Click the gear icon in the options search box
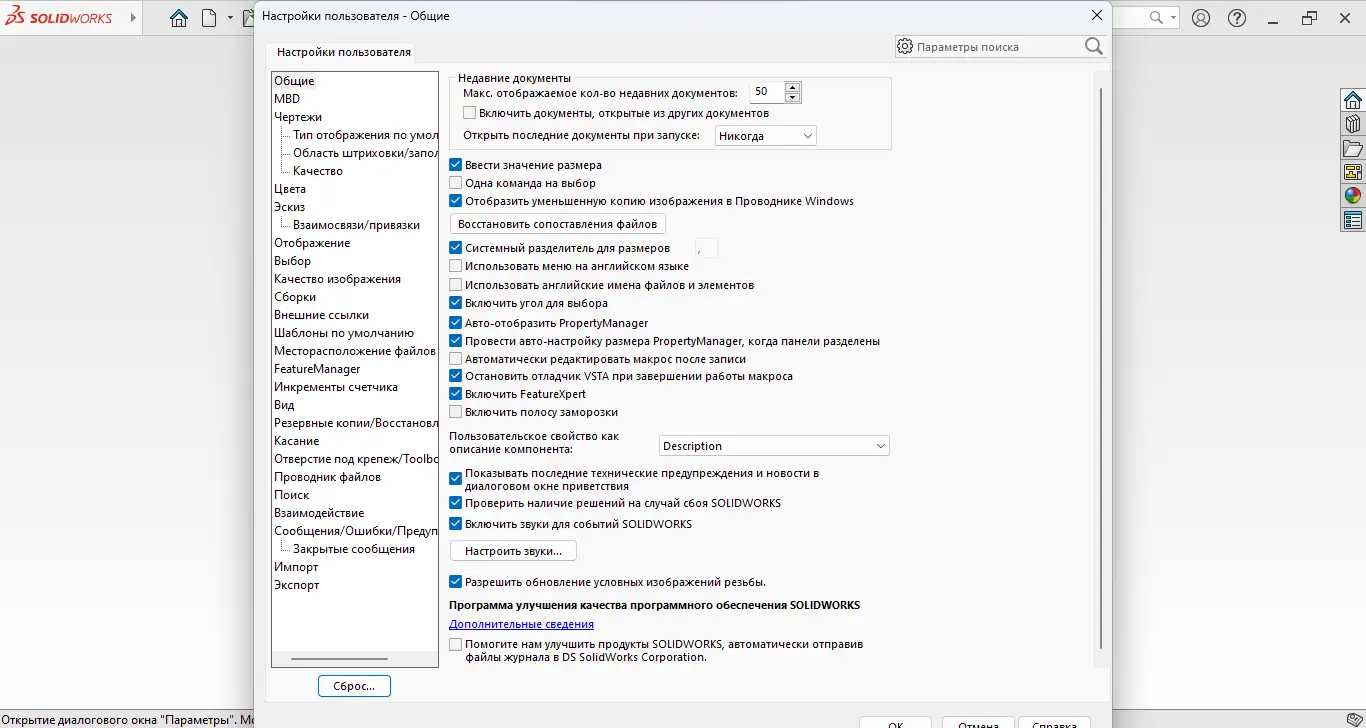The image size is (1366, 728). pyautogui.click(x=905, y=46)
